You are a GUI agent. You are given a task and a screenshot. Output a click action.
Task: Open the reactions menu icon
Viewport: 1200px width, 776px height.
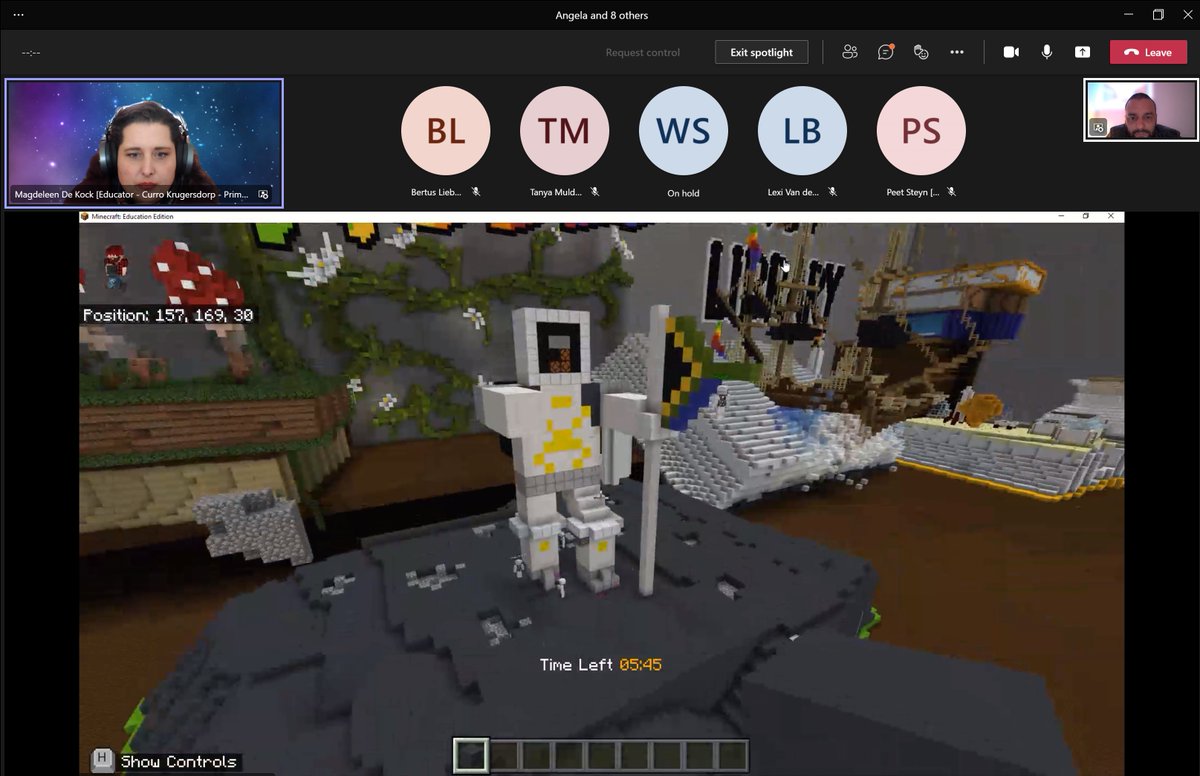921,52
